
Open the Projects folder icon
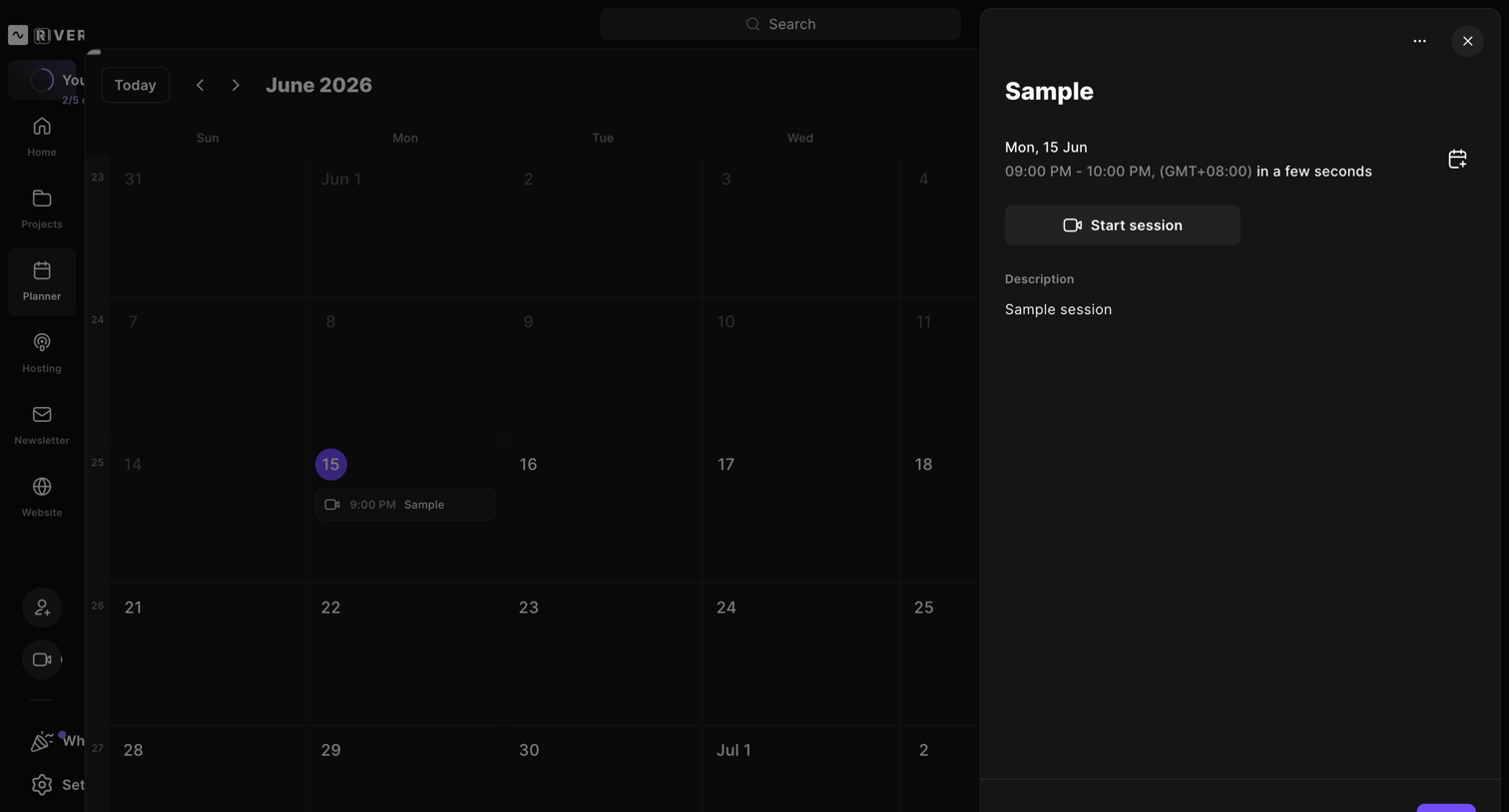(x=42, y=199)
